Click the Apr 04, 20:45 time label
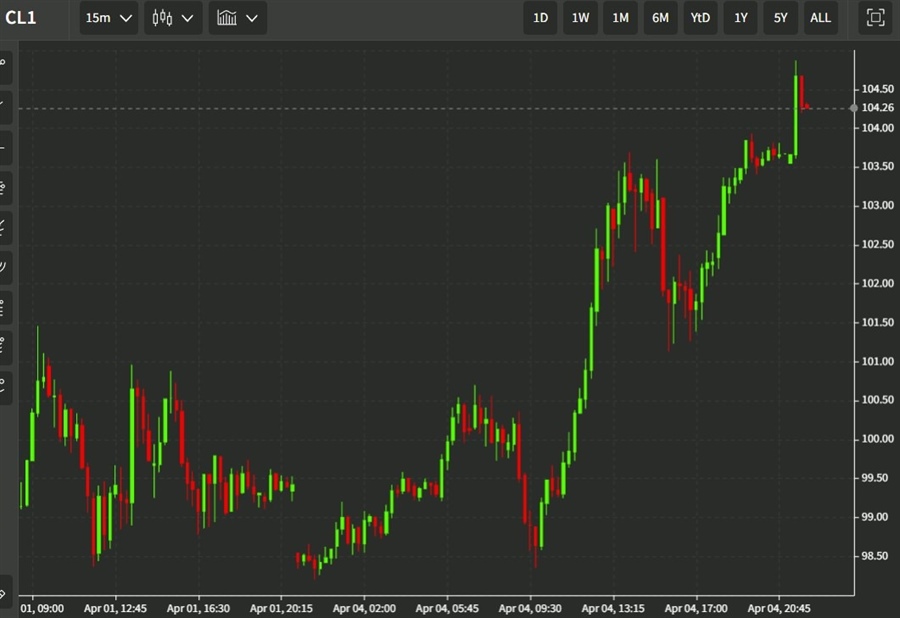The image size is (900, 618). [x=779, y=608]
